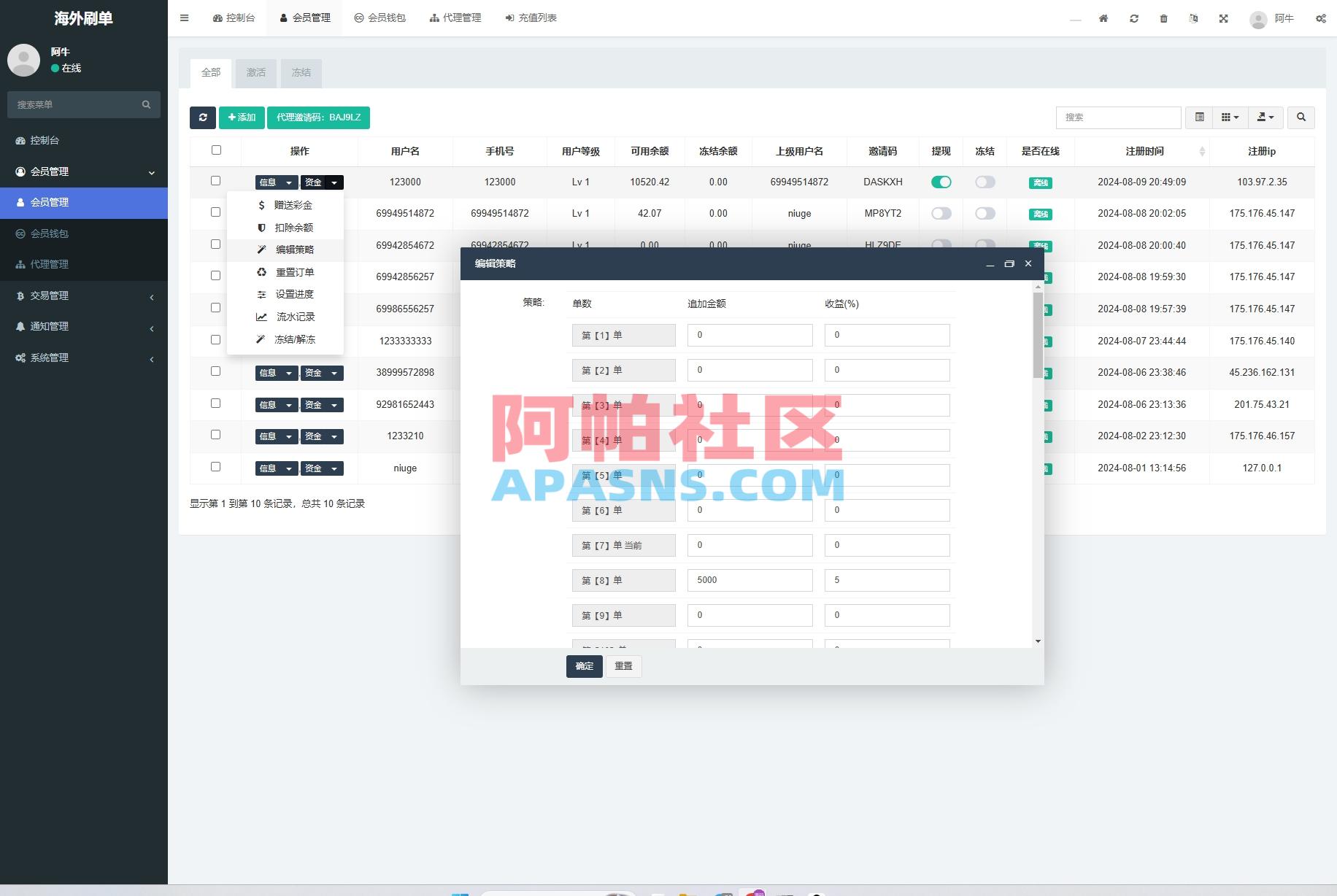Click the trash icon in the top bar

click(x=1163, y=18)
